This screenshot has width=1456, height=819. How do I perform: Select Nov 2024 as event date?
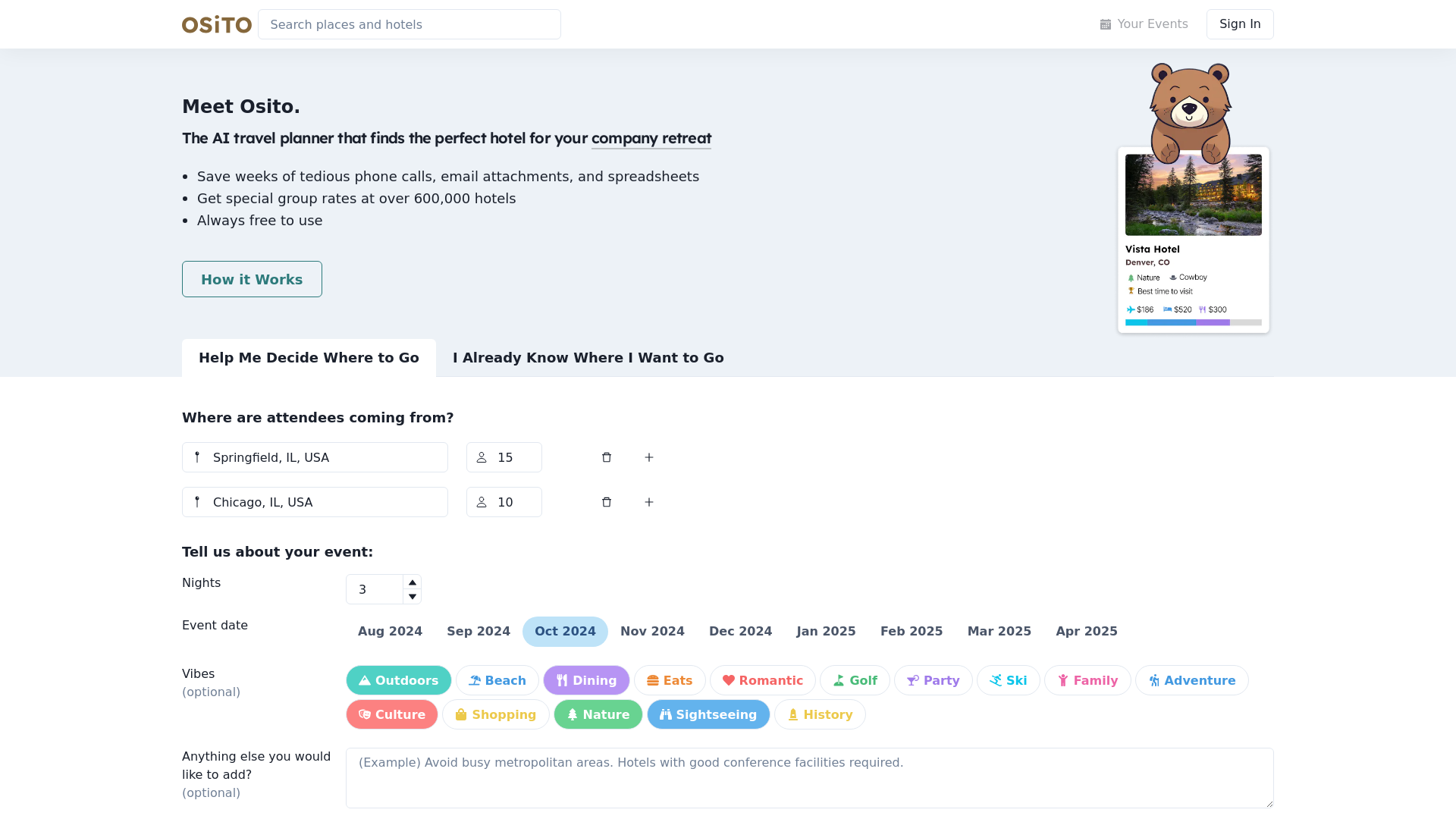652,632
